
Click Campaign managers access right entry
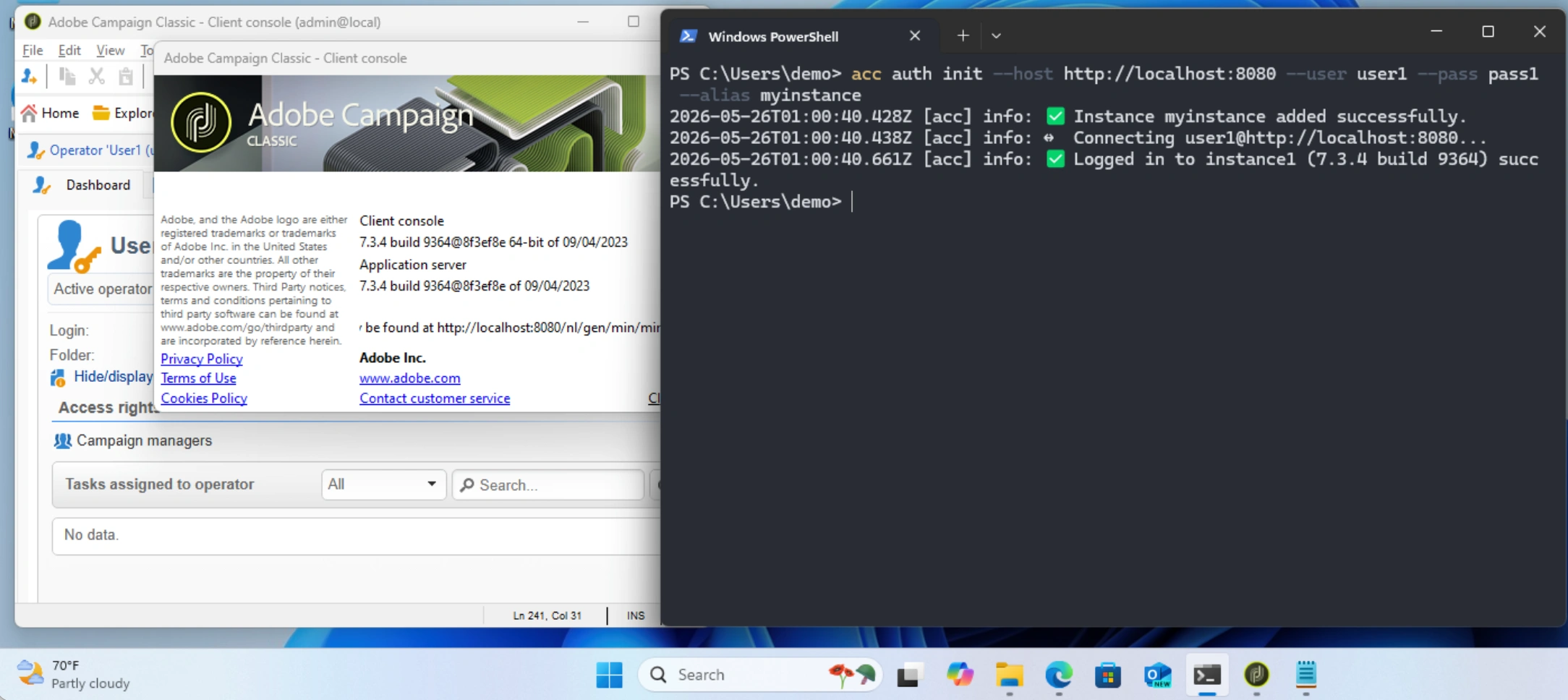point(133,440)
